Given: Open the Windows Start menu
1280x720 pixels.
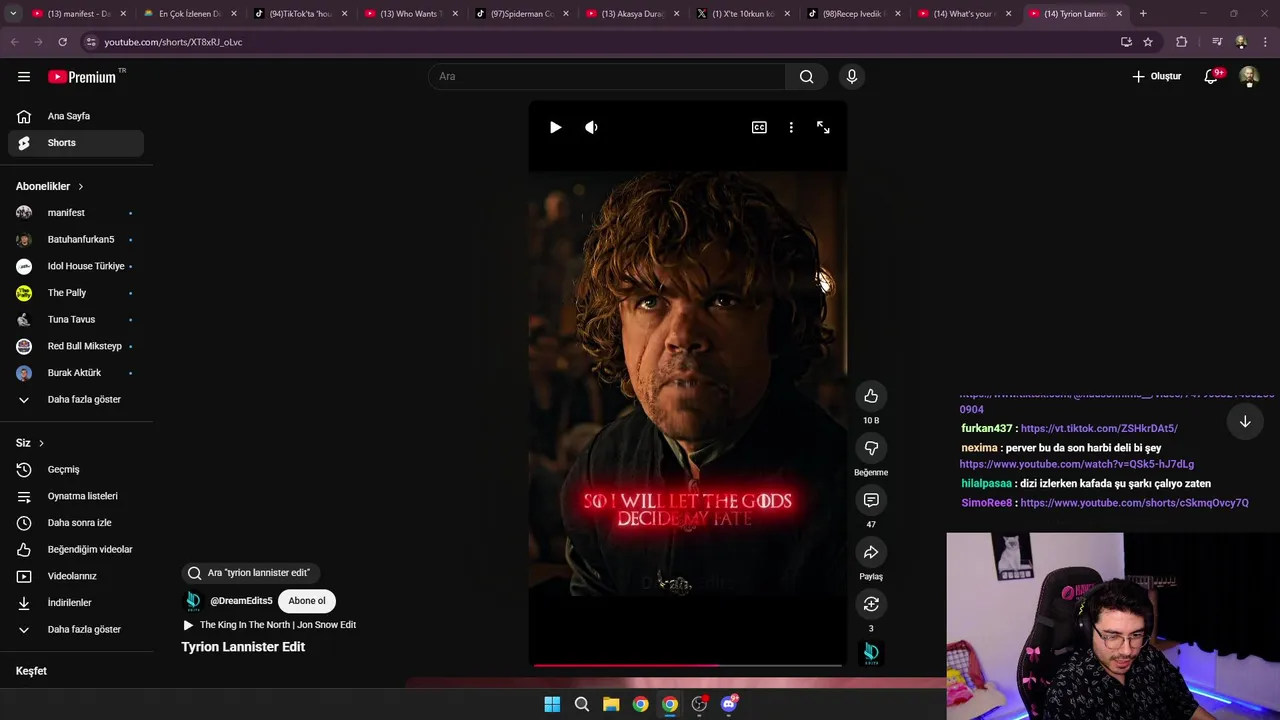Looking at the screenshot, I should 552,704.
